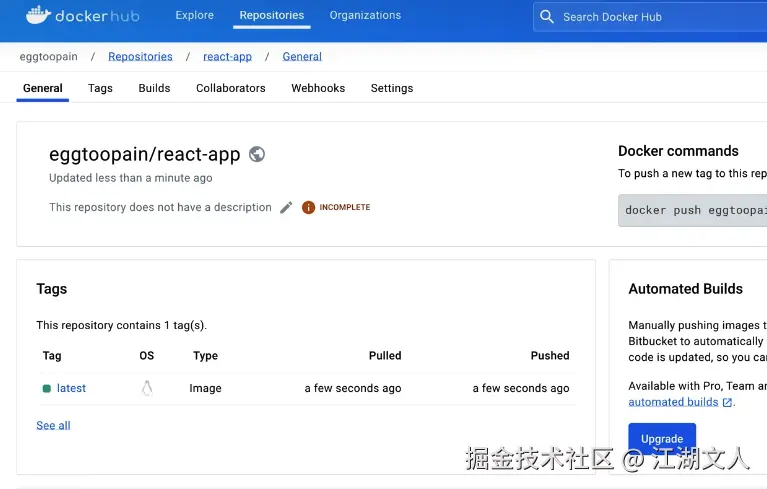Click 'This repository does not have a description'

tap(160, 207)
